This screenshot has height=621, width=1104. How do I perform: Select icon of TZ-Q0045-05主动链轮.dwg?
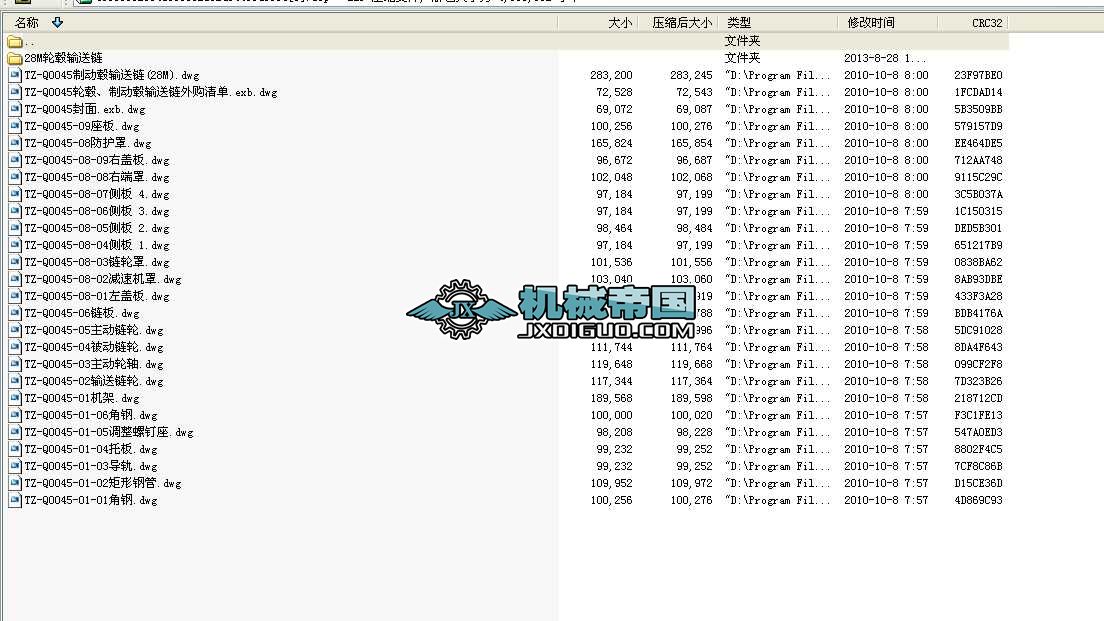15,330
